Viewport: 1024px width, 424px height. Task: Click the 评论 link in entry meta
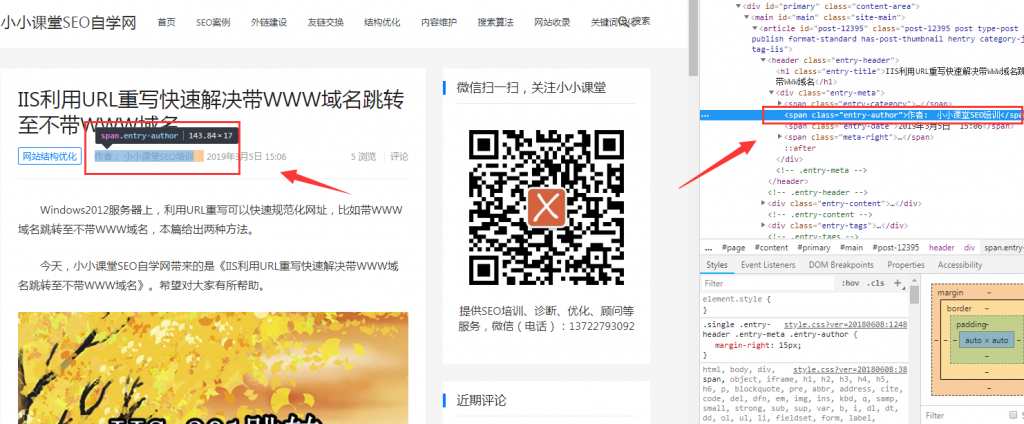pos(399,157)
